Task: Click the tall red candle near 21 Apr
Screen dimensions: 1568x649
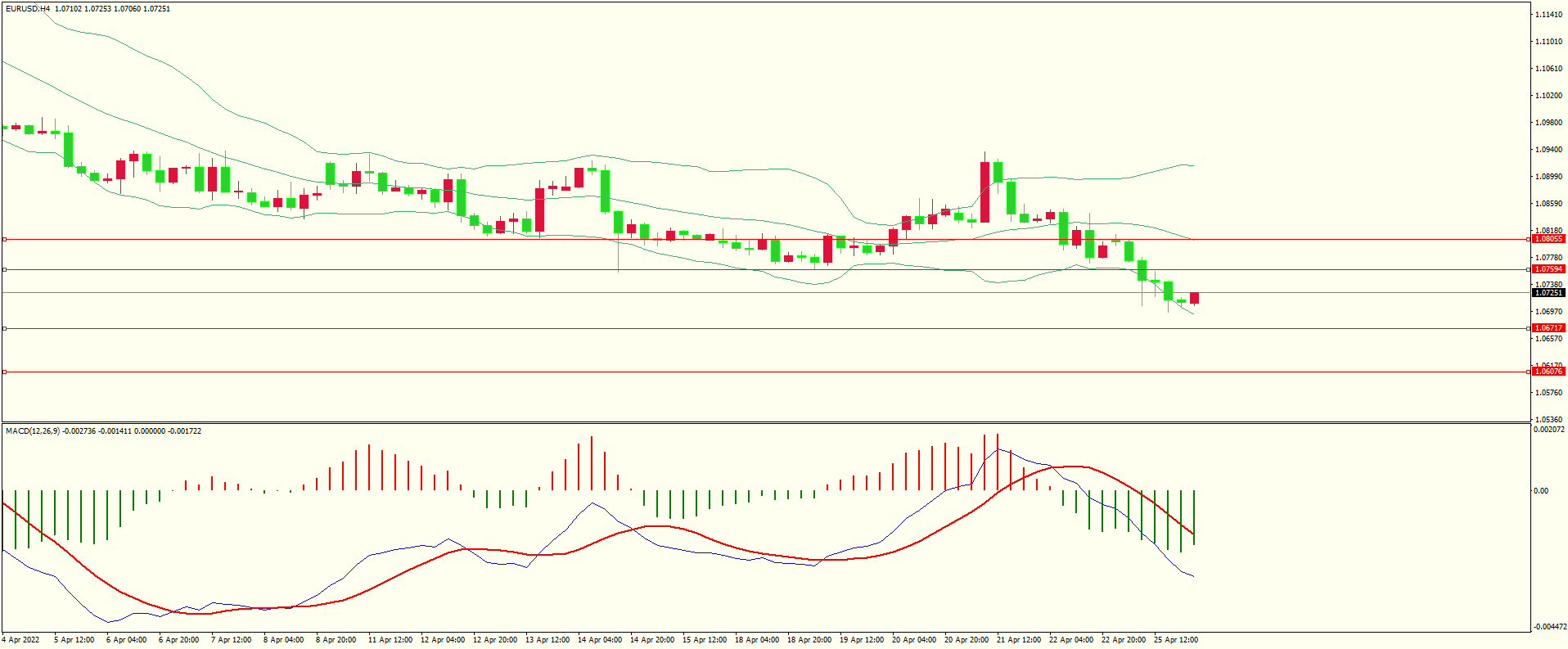Action: [985, 192]
